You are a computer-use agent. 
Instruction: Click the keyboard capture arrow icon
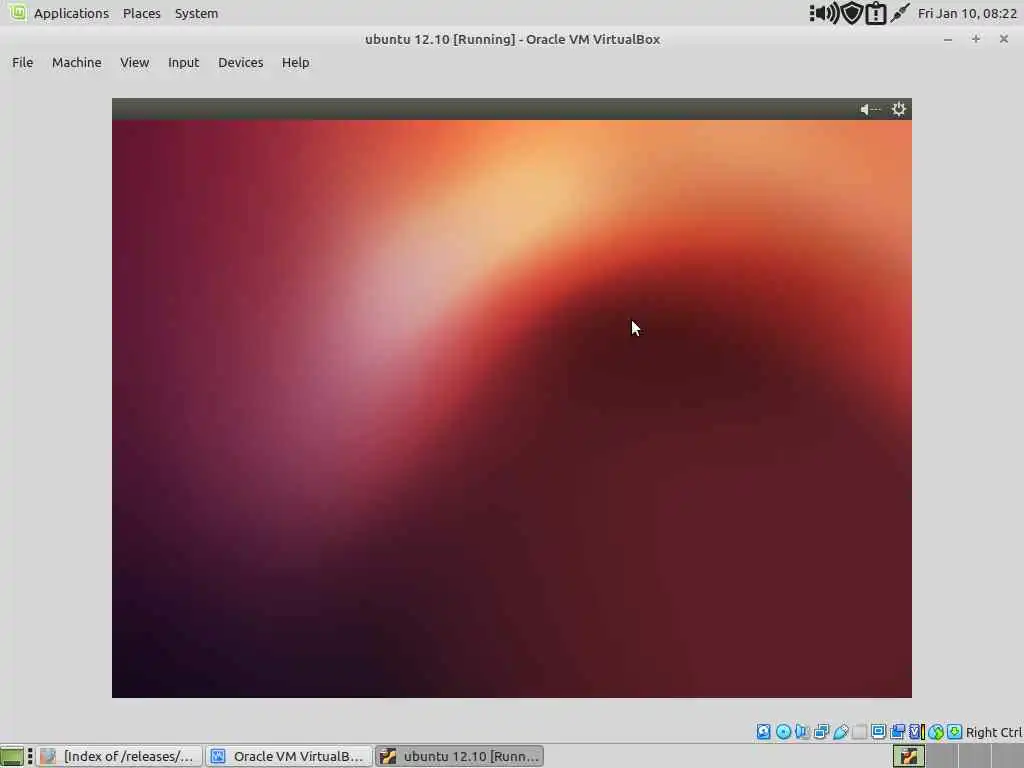pyautogui.click(x=954, y=732)
